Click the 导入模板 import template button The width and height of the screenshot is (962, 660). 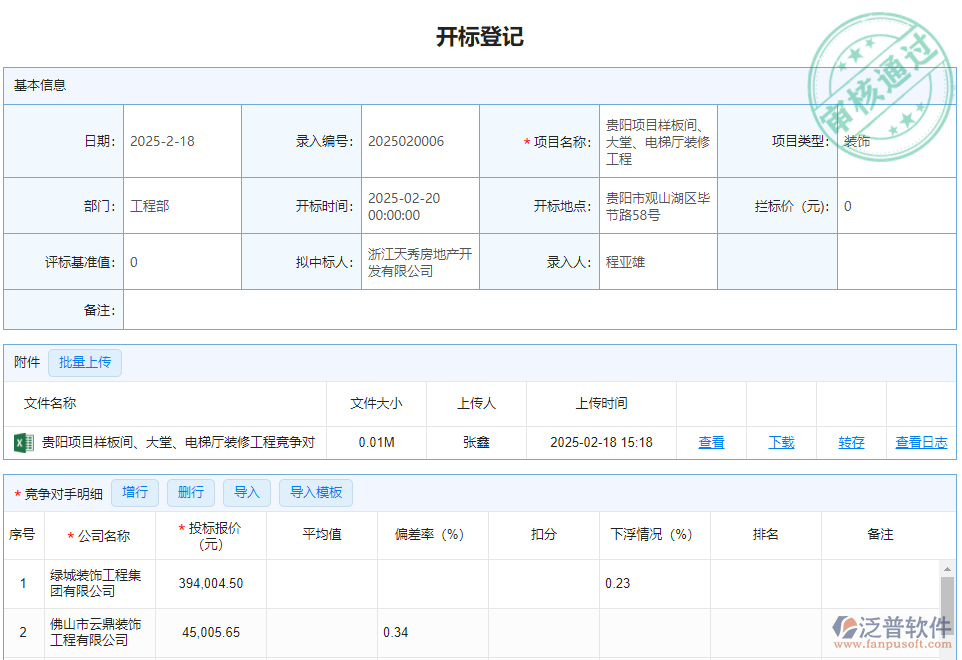(317, 492)
